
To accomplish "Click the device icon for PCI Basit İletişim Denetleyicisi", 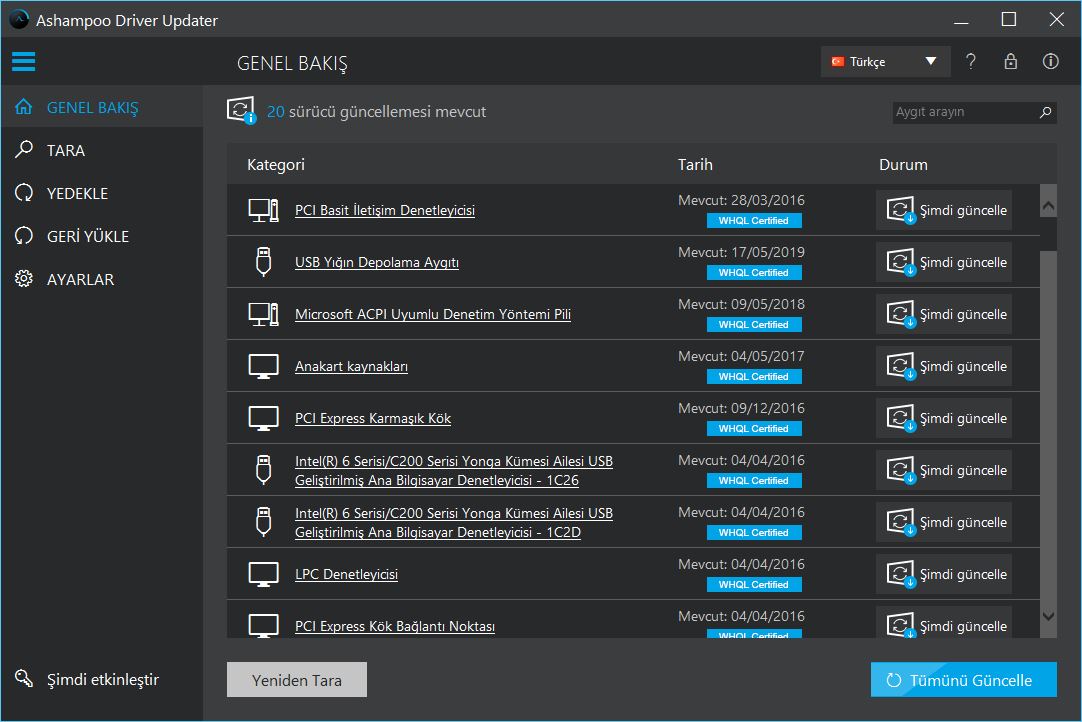I will [x=264, y=210].
